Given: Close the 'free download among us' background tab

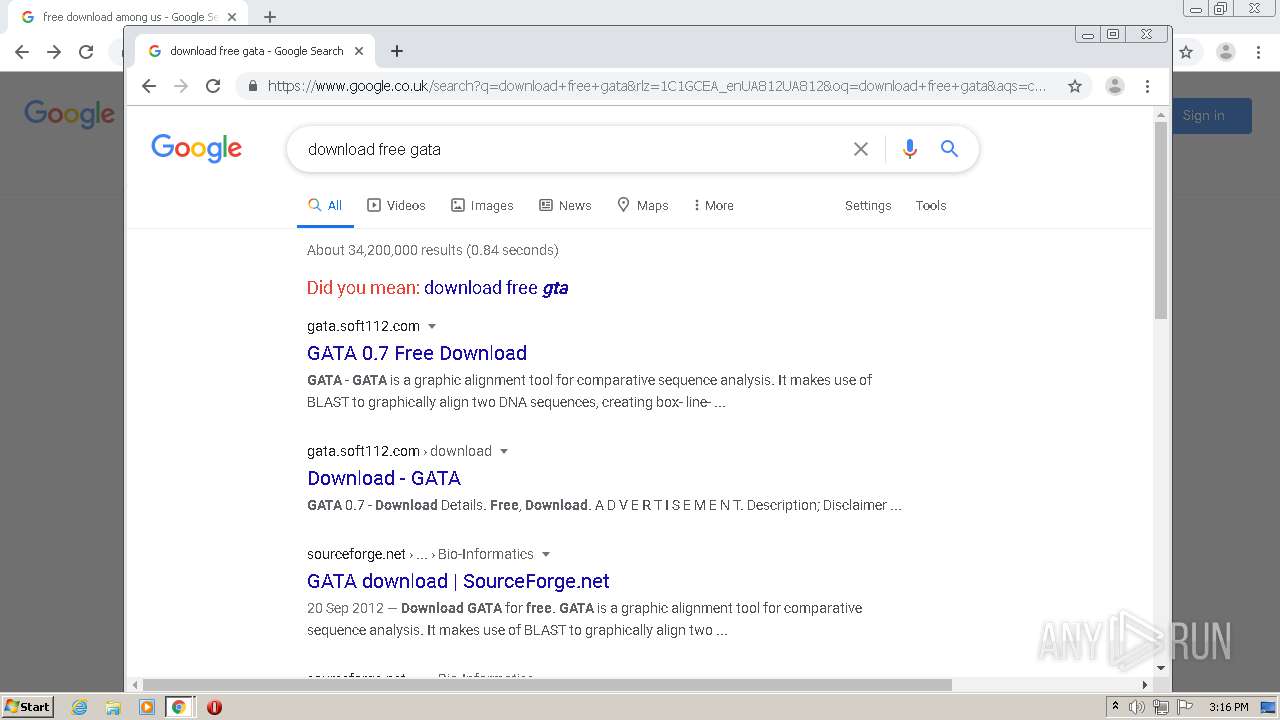Looking at the screenshot, I should (233, 17).
